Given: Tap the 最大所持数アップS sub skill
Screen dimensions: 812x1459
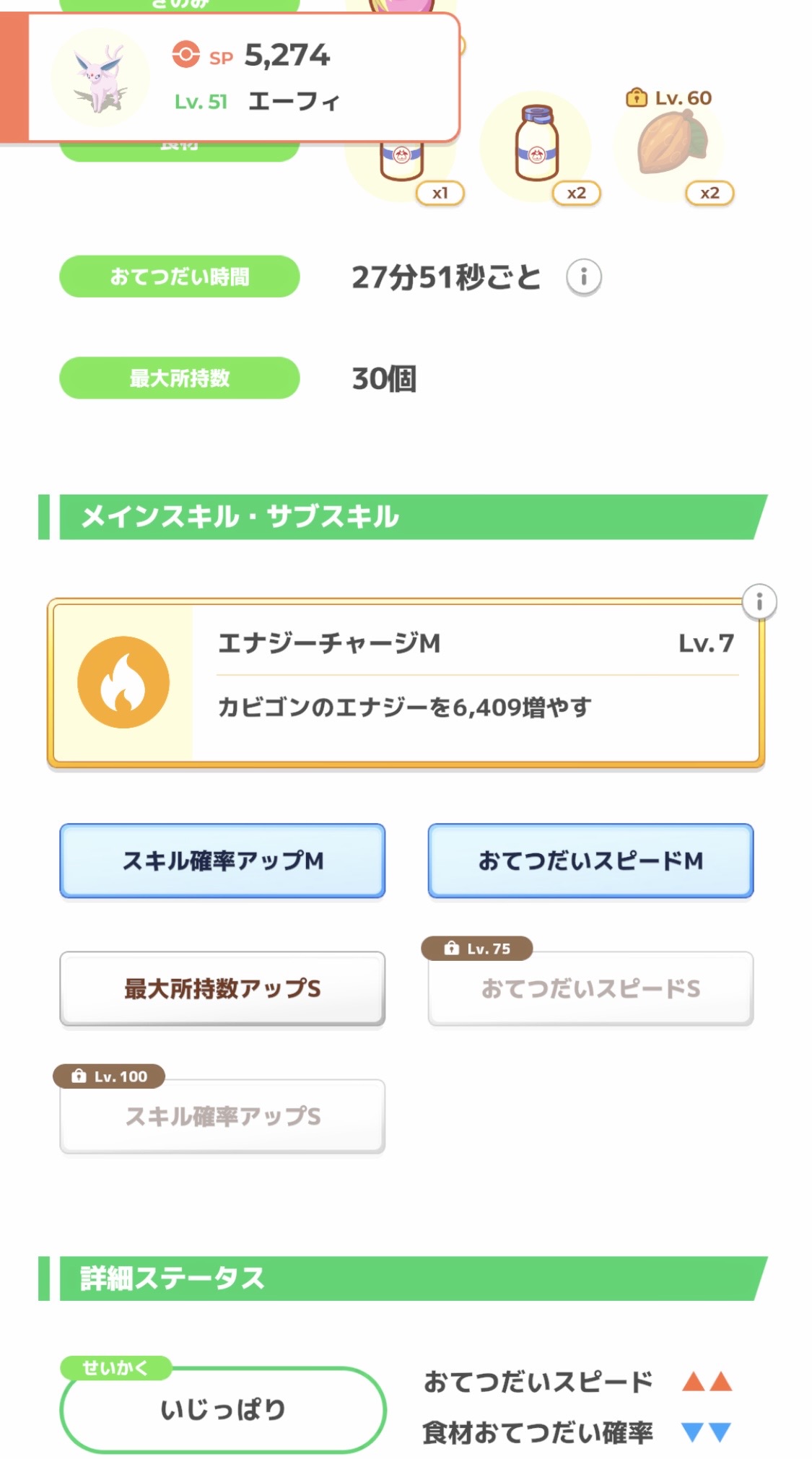Looking at the screenshot, I should [222, 988].
